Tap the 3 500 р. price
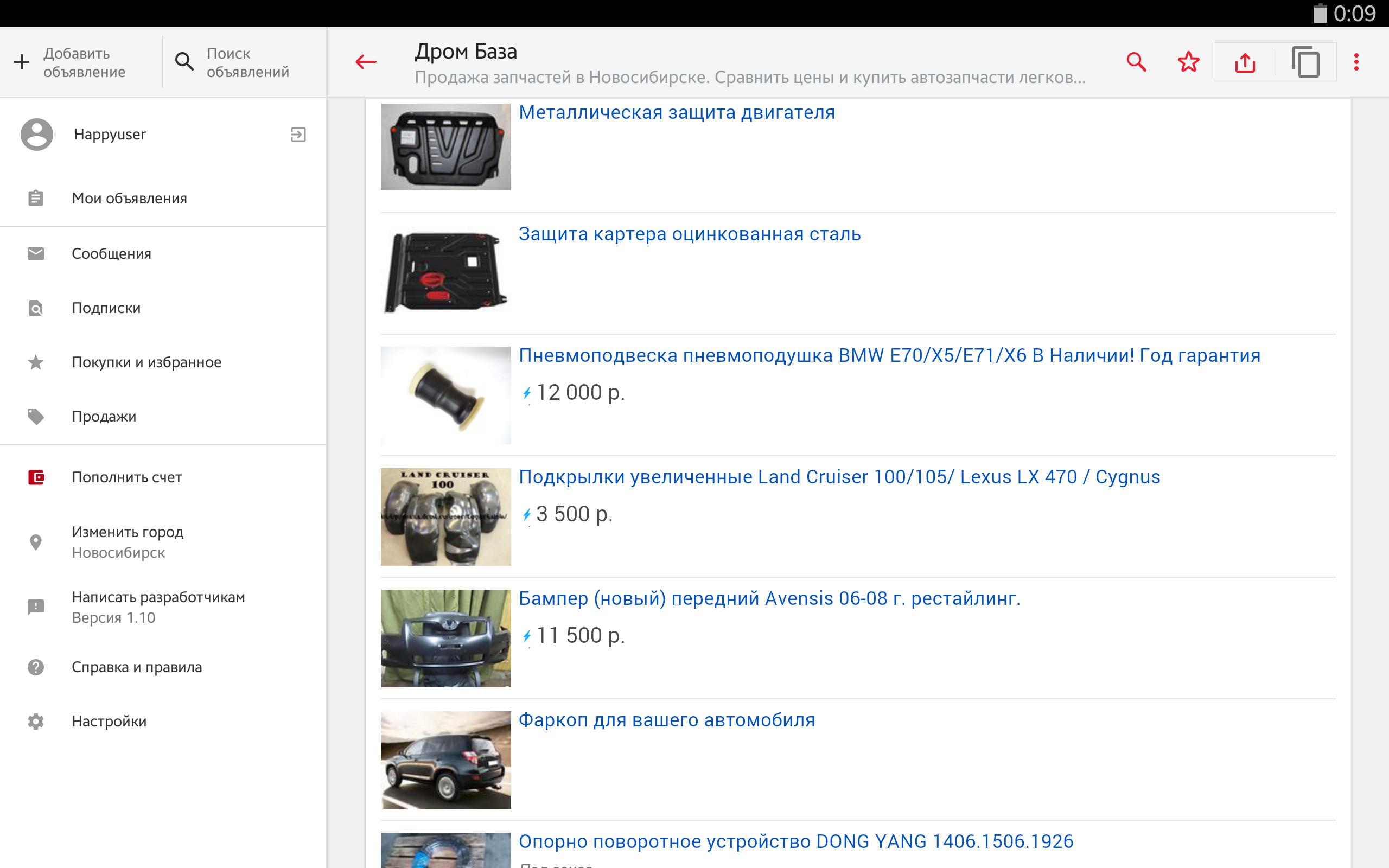1389x868 pixels. (x=574, y=514)
